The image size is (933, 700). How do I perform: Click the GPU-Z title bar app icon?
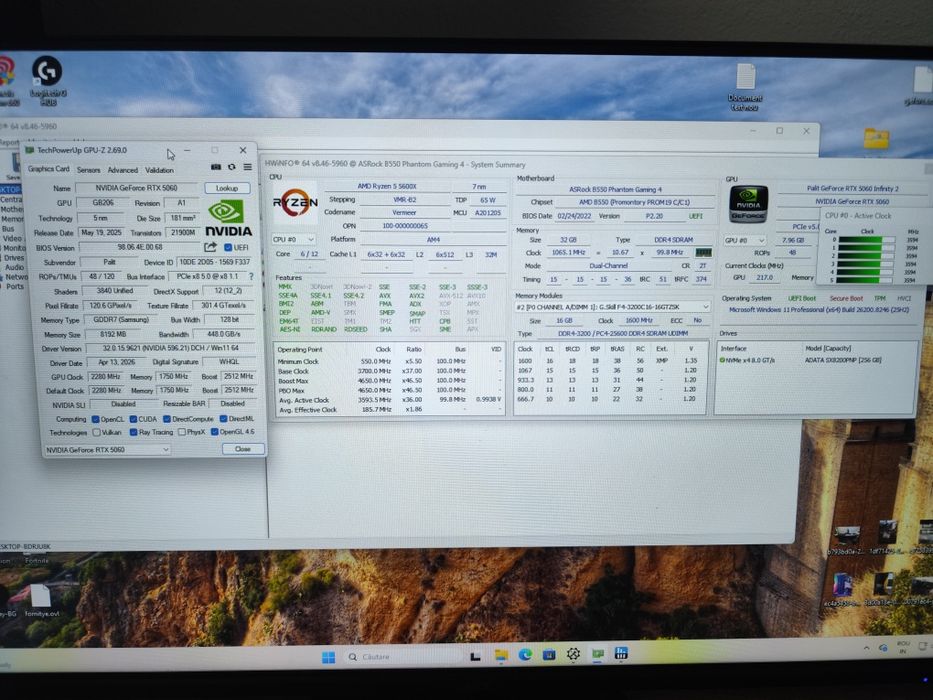click(x=29, y=151)
